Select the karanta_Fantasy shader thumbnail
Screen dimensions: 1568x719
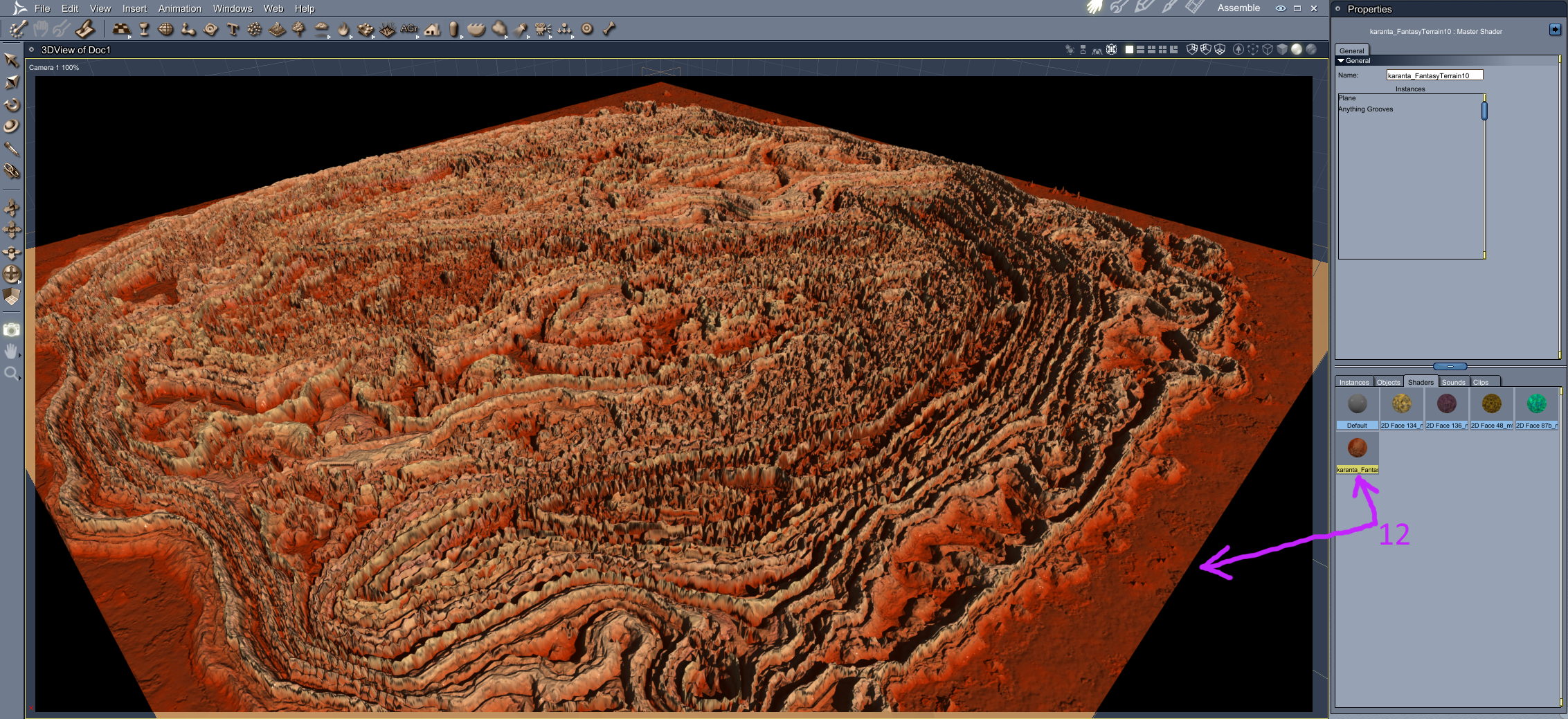[x=1358, y=453]
